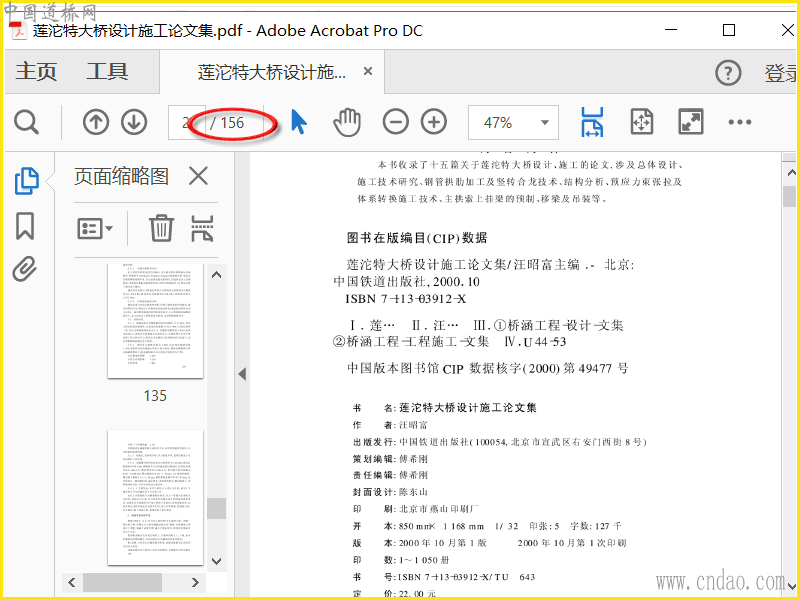The height and width of the screenshot is (600, 800).
Task: Click the thumbnails panel vertical scrollbar thumb
Action: coord(216,508)
